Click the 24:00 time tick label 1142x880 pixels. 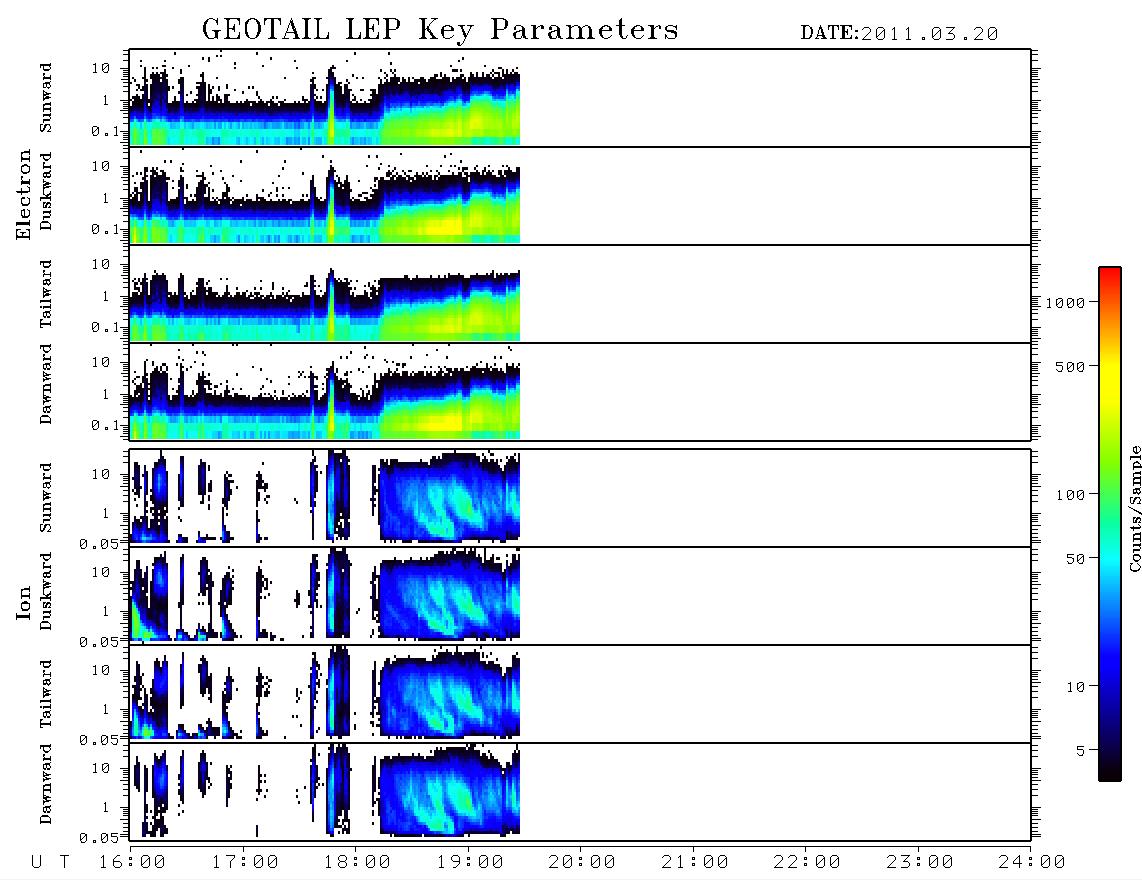pos(1032,863)
